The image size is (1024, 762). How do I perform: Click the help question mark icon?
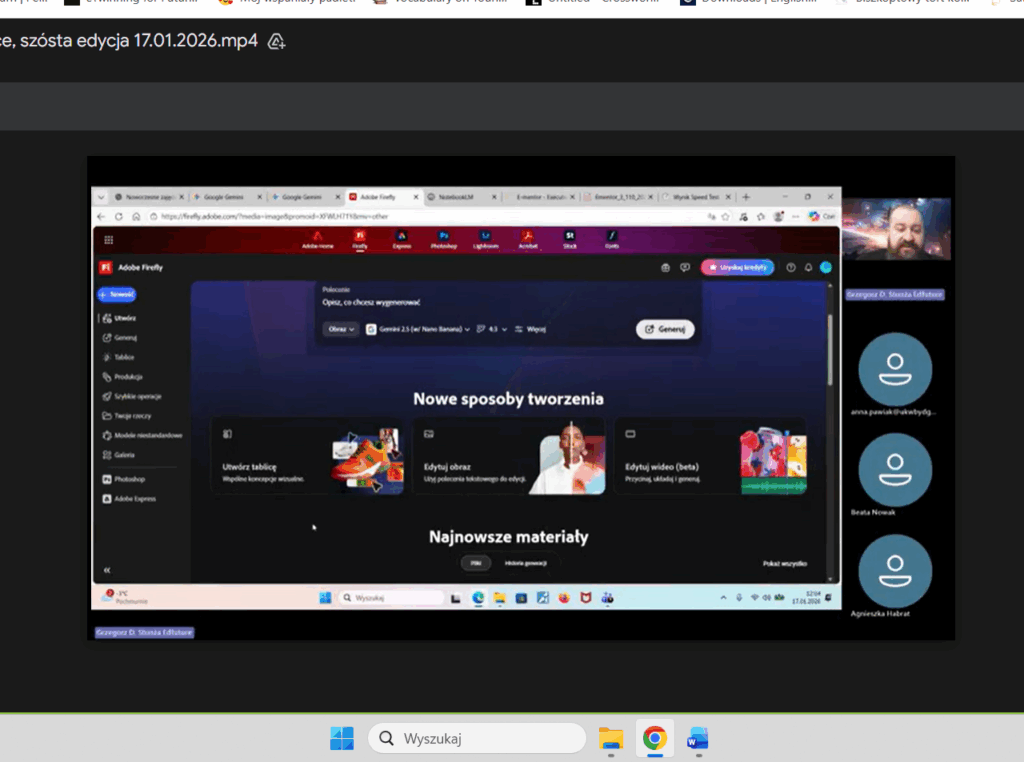coord(791,267)
